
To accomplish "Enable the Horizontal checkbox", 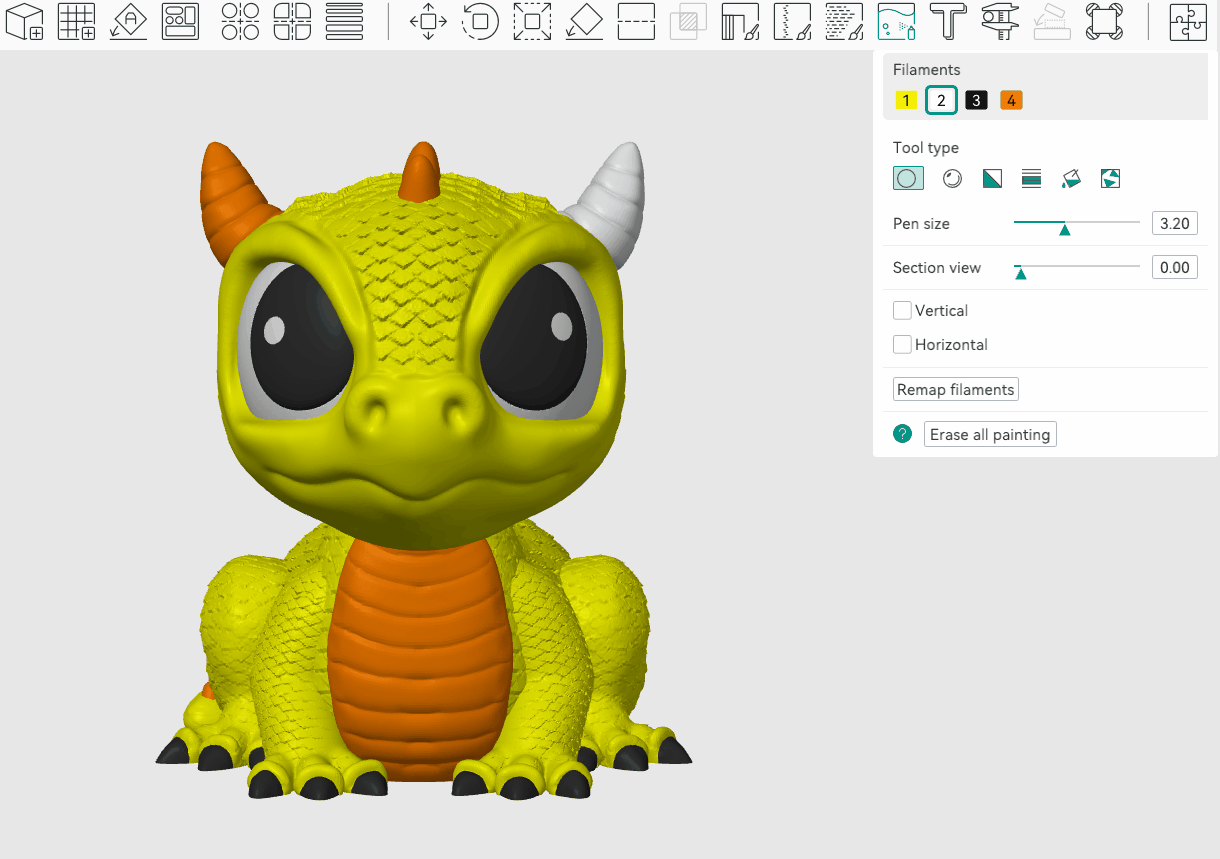I will coord(902,345).
